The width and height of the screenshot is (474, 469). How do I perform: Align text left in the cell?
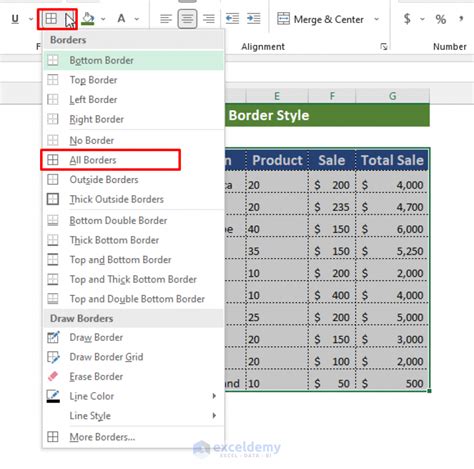tap(166, 19)
